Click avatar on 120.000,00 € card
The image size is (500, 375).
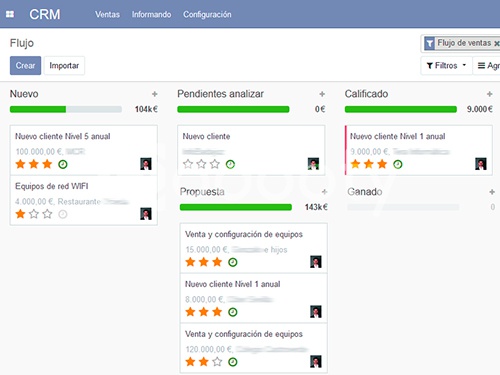[316, 361]
